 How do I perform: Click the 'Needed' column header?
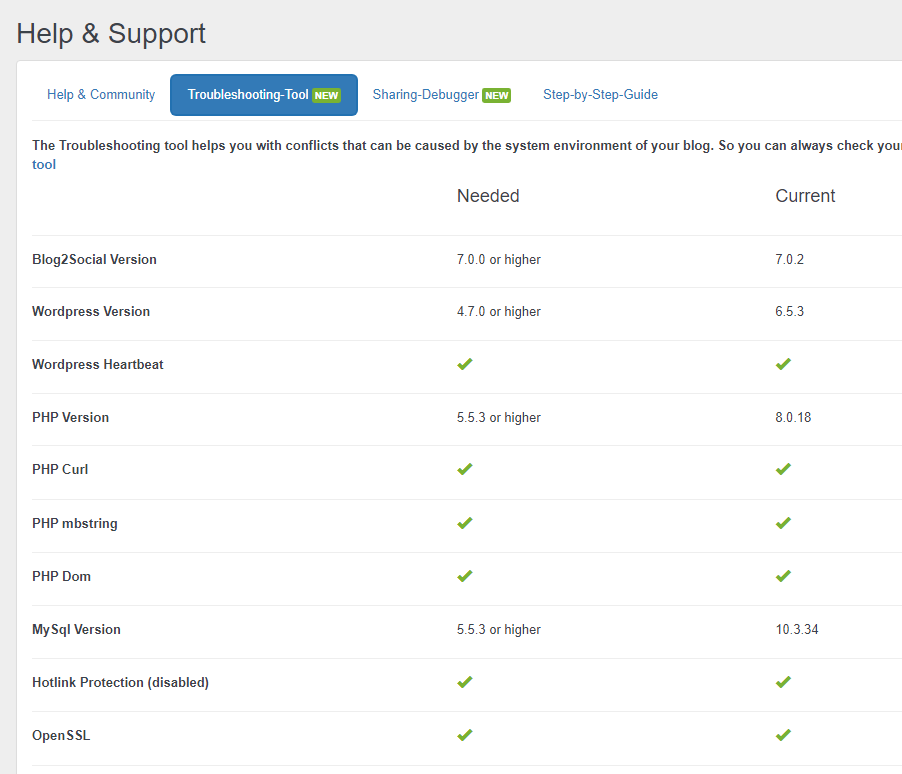point(488,196)
